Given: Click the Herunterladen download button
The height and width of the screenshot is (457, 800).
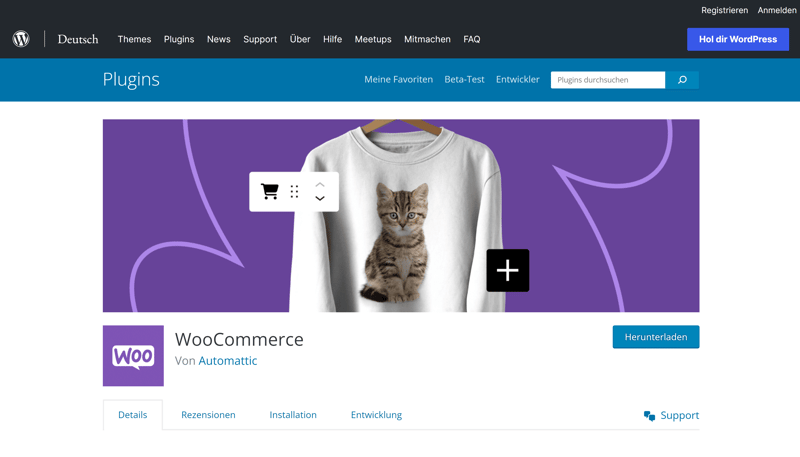Looking at the screenshot, I should point(656,337).
